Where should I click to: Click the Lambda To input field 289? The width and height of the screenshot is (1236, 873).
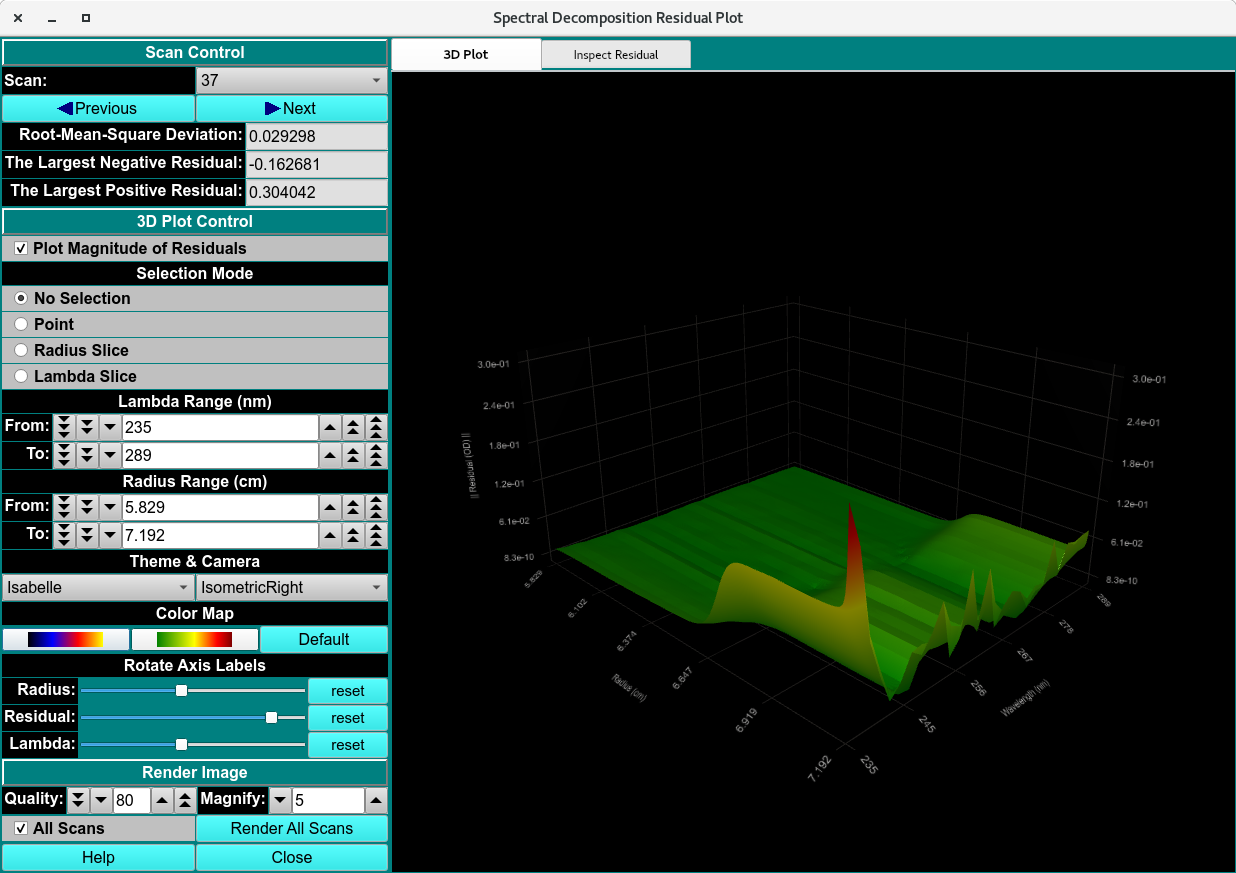click(x=220, y=455)
